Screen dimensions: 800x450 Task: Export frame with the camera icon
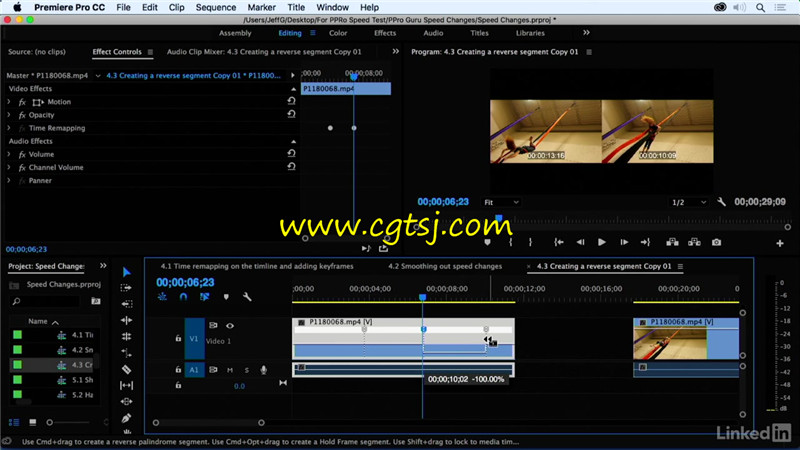pyautogui.click(x=717, y=242)
